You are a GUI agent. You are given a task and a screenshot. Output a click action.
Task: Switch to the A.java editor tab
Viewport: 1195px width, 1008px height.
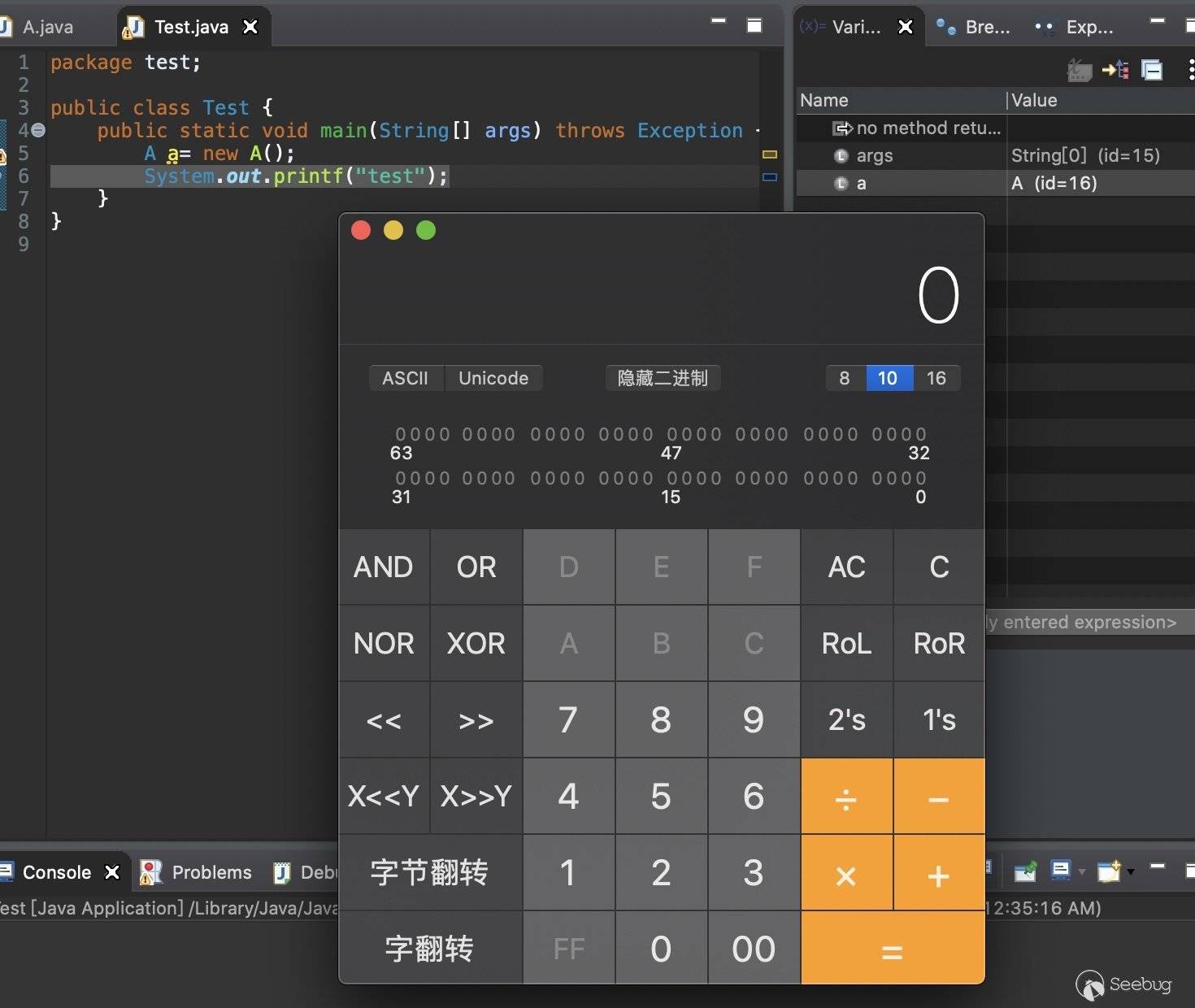click(x=47, y=27)
